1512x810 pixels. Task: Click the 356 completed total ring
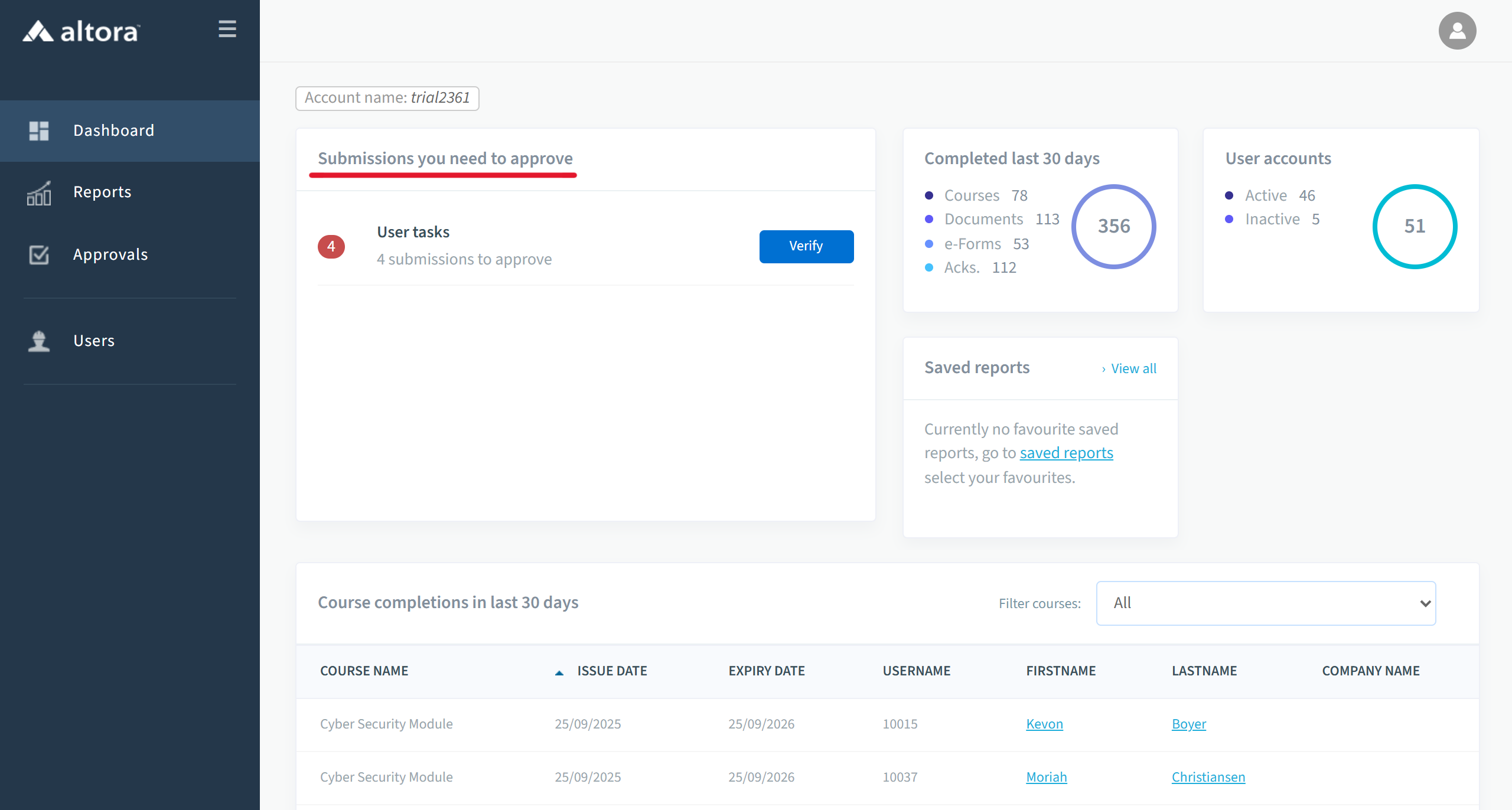(x=1113, y=227)
